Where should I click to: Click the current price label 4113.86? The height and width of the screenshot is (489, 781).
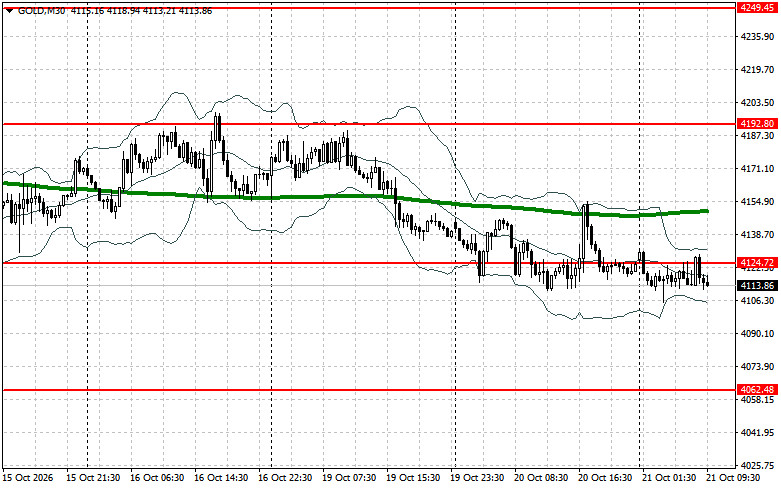tap(757, 285)
